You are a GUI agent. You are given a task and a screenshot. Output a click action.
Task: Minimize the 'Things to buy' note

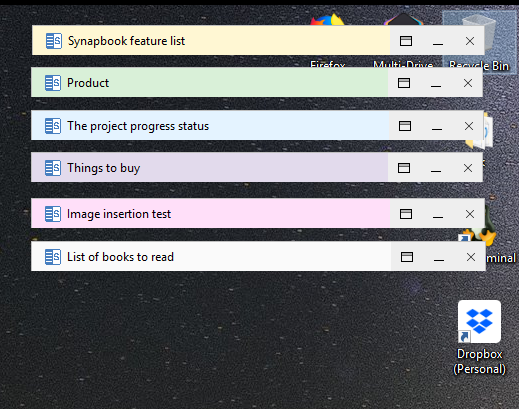coord(436,171)
